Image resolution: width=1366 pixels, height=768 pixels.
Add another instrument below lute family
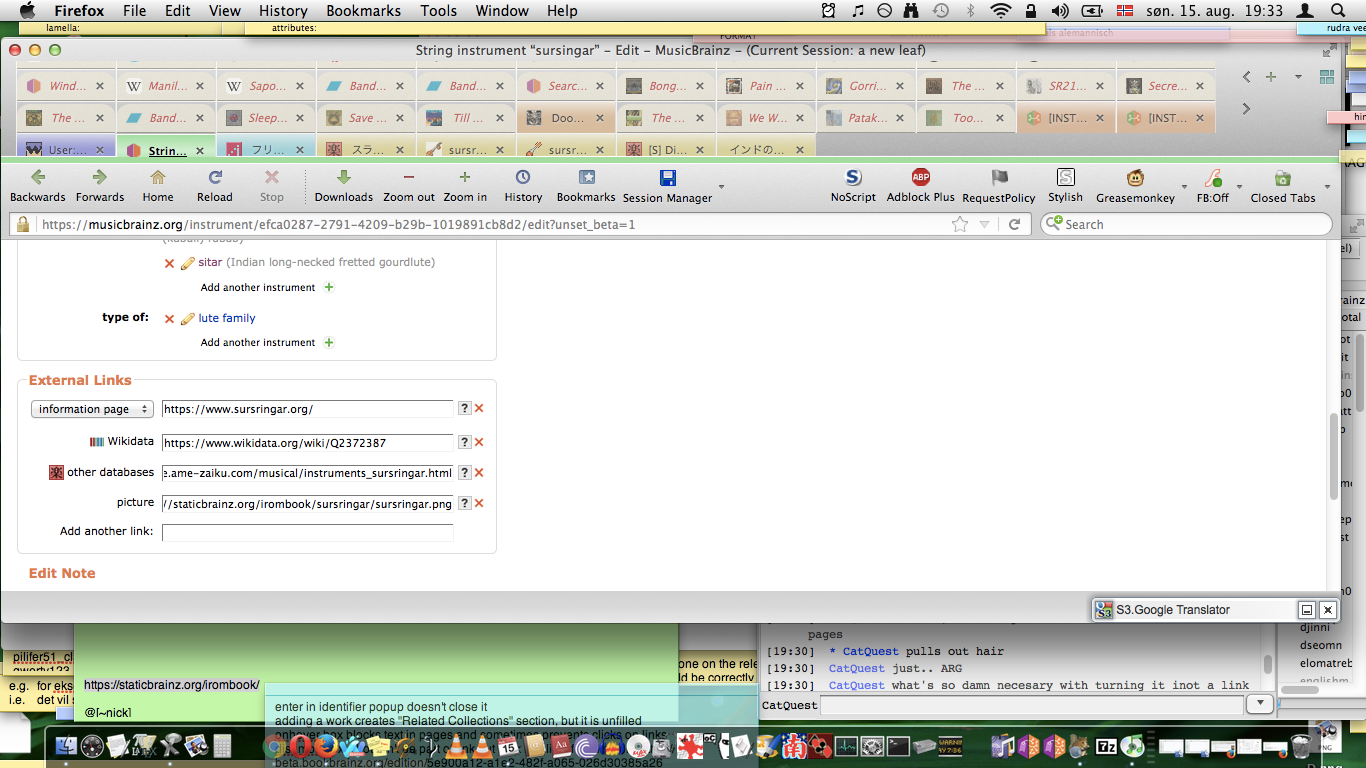tap(267, 342)
